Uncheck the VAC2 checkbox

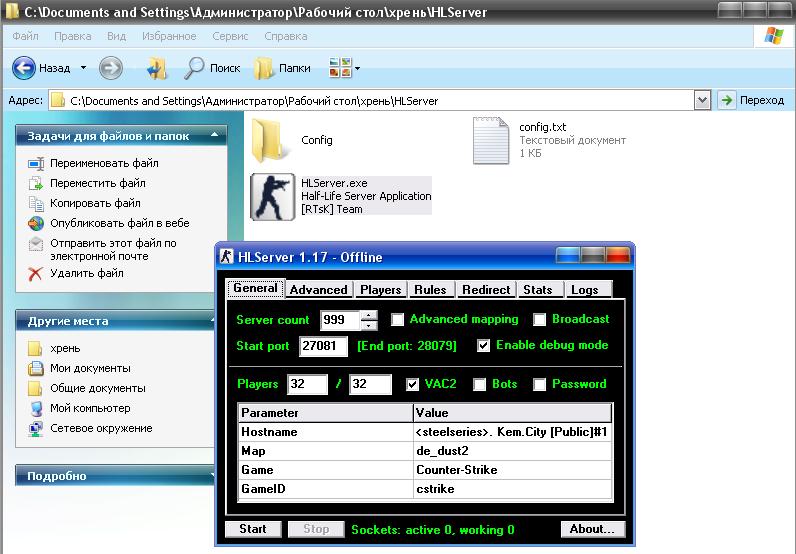click(412, 384)
